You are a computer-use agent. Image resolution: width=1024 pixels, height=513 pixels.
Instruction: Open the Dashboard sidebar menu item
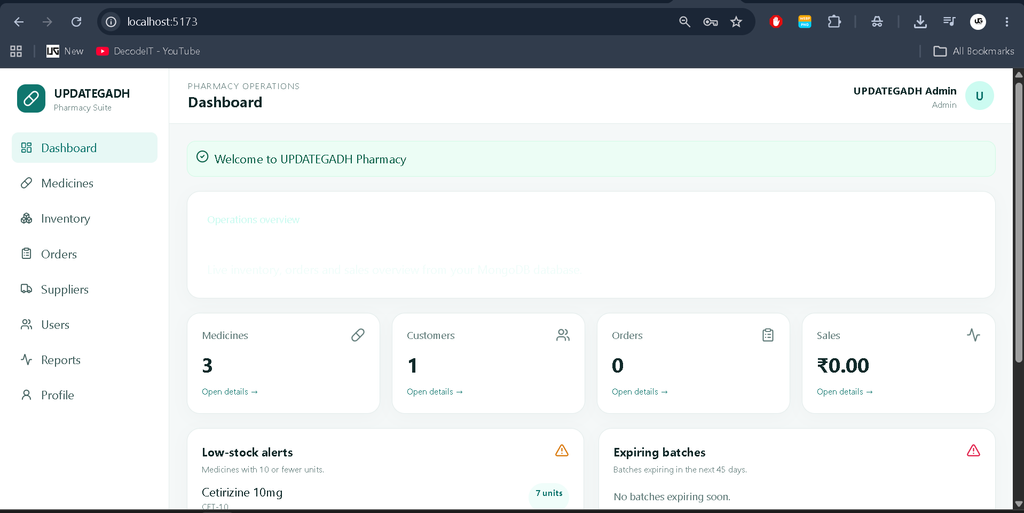[x=84, y=148]
